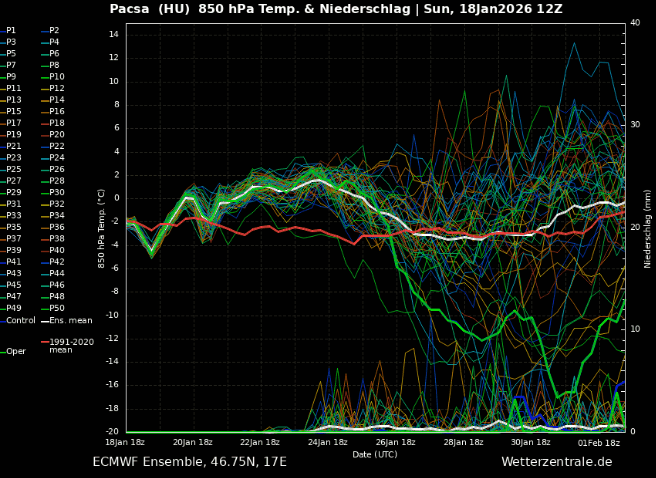Click the 01Feb 18z date axis label

599,442
